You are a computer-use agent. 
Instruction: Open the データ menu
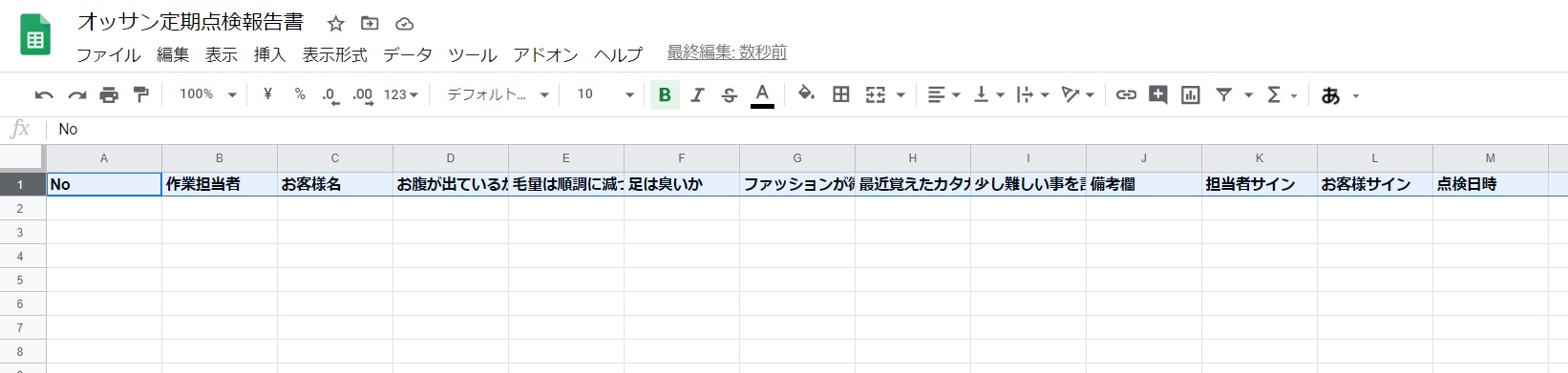click(408, 54)
